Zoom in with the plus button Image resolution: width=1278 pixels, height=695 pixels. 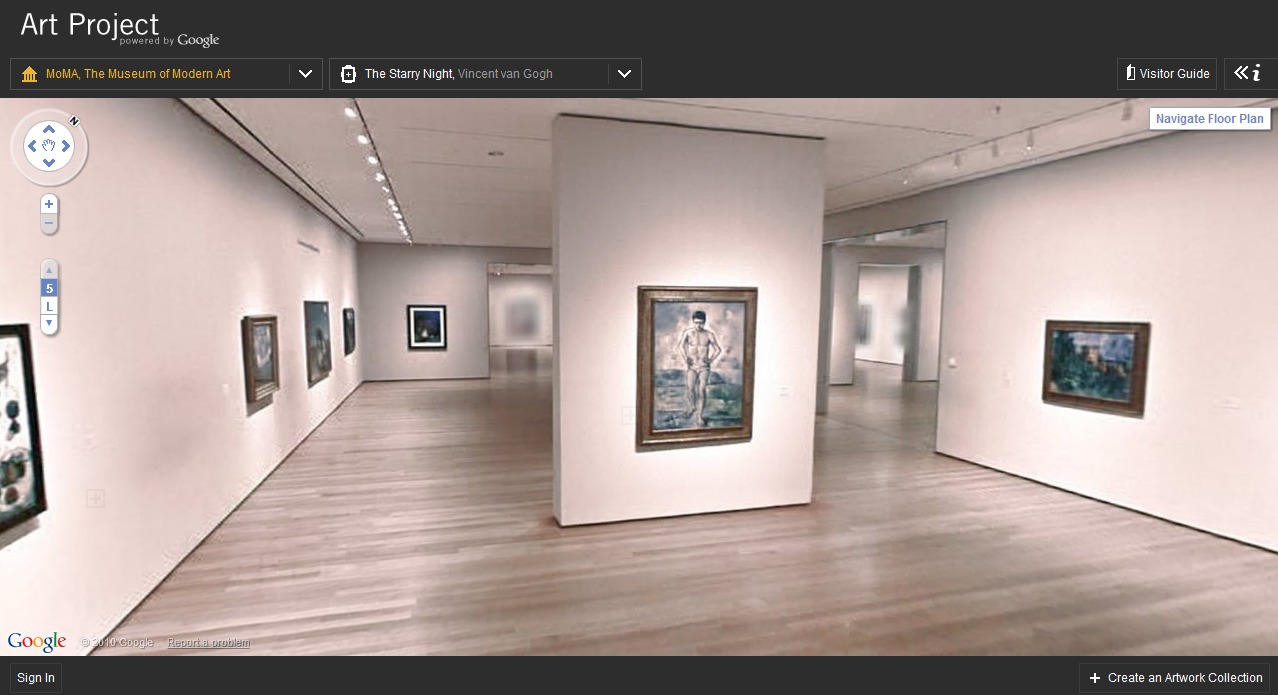[49, 205]
